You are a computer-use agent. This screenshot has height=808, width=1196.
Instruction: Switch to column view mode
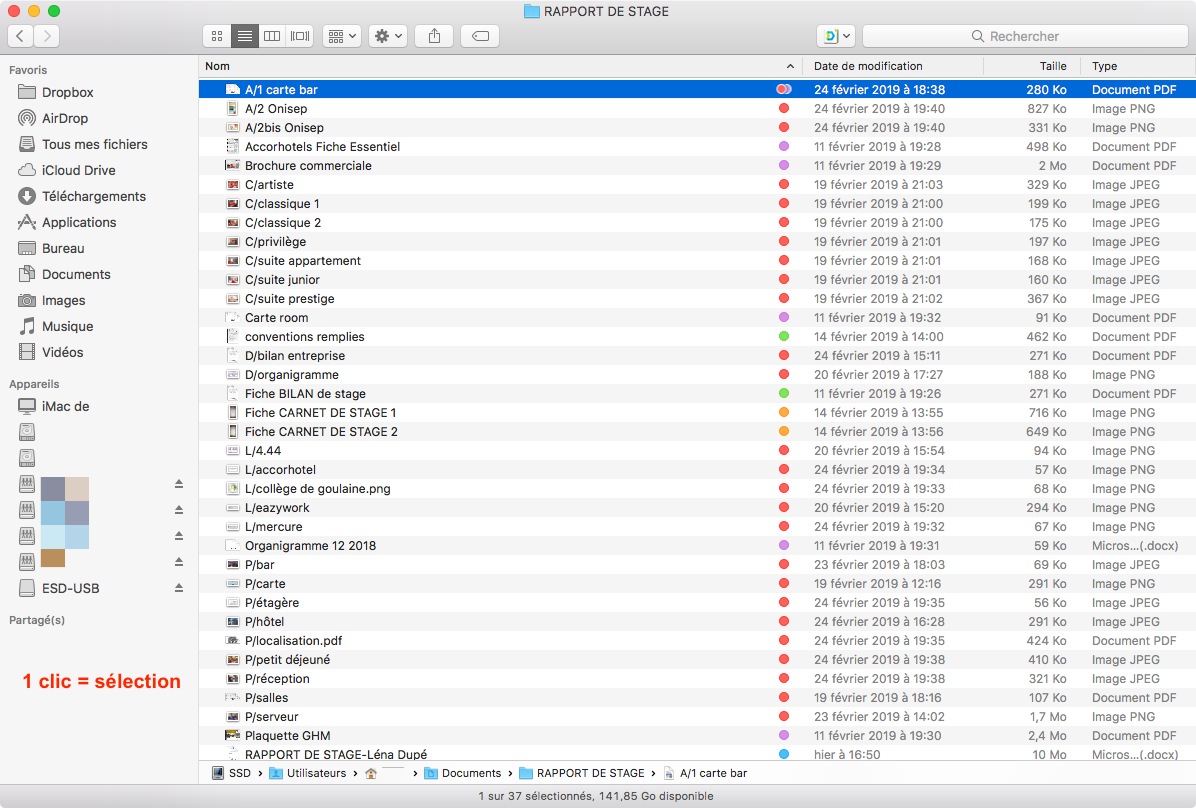[x=271, y=36]
